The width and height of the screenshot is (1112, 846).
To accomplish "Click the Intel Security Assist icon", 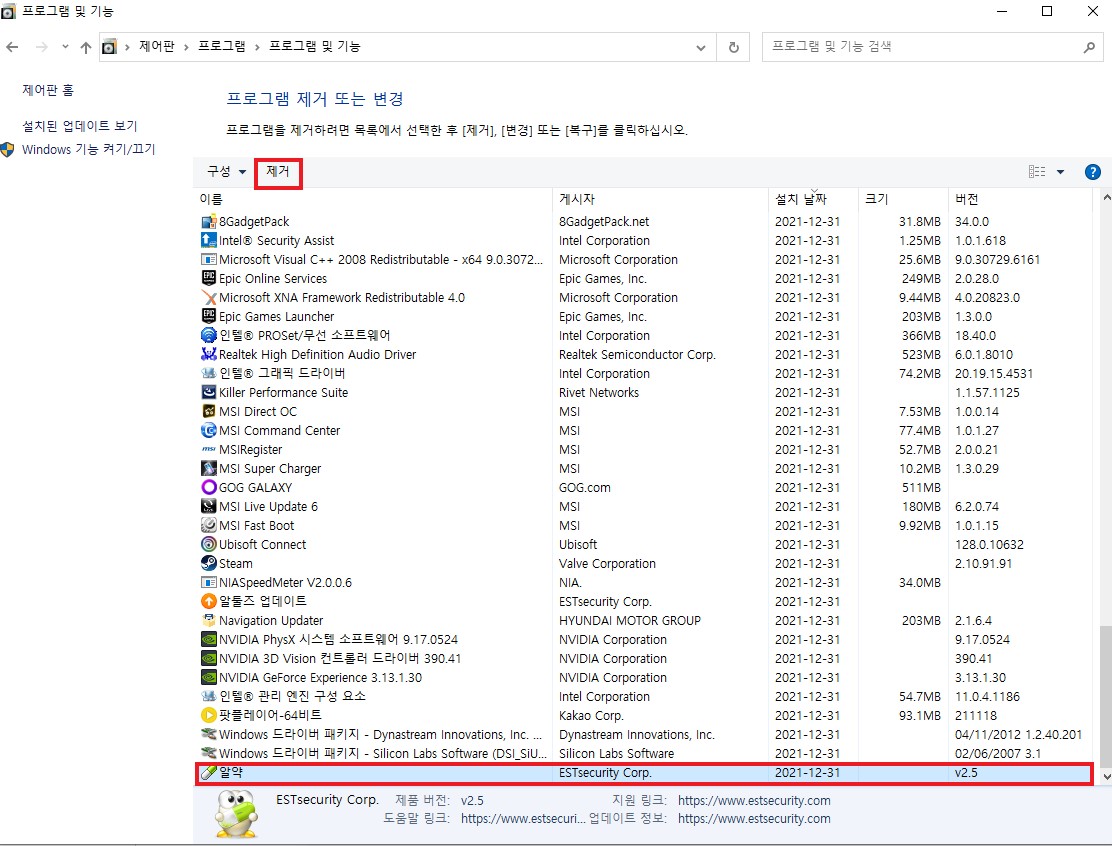I will (x=208, y=240).
